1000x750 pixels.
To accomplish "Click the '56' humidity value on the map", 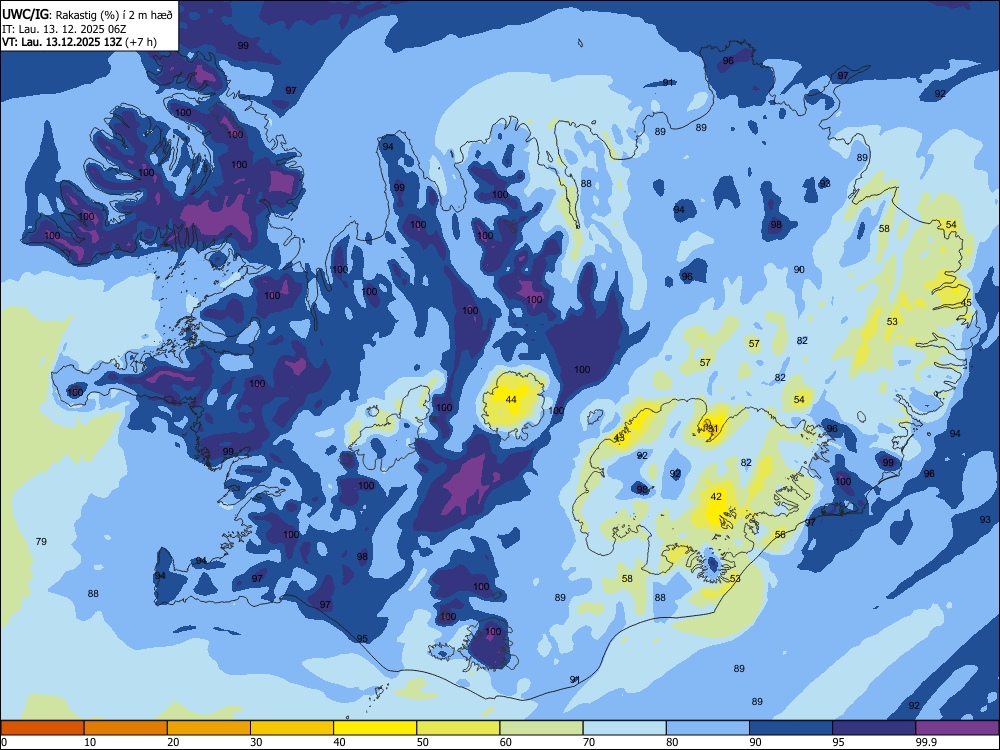I will coord(780,534).
